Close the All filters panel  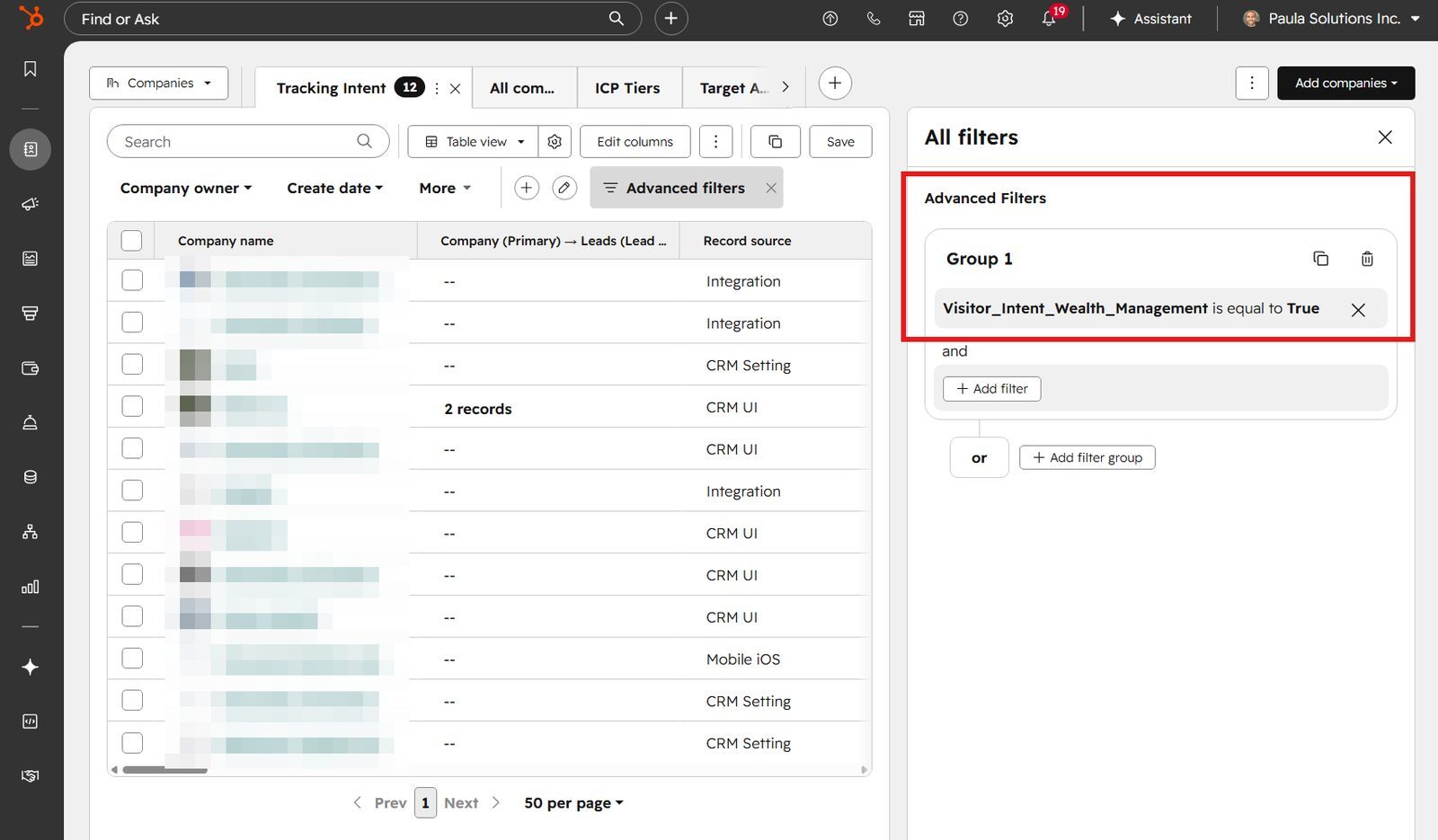(1385, 137)
